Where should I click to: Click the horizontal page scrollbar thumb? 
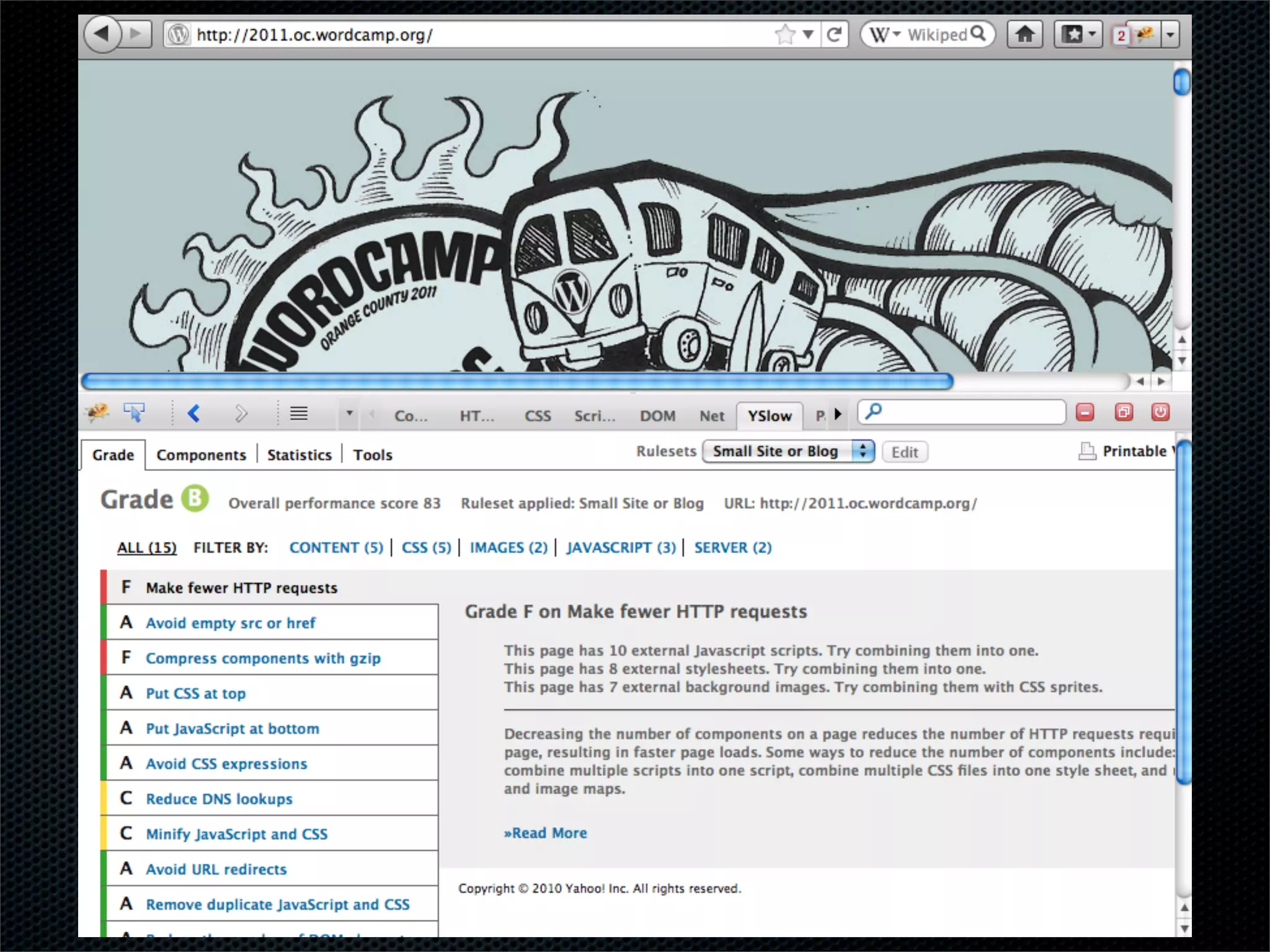[x=517, y=381]
